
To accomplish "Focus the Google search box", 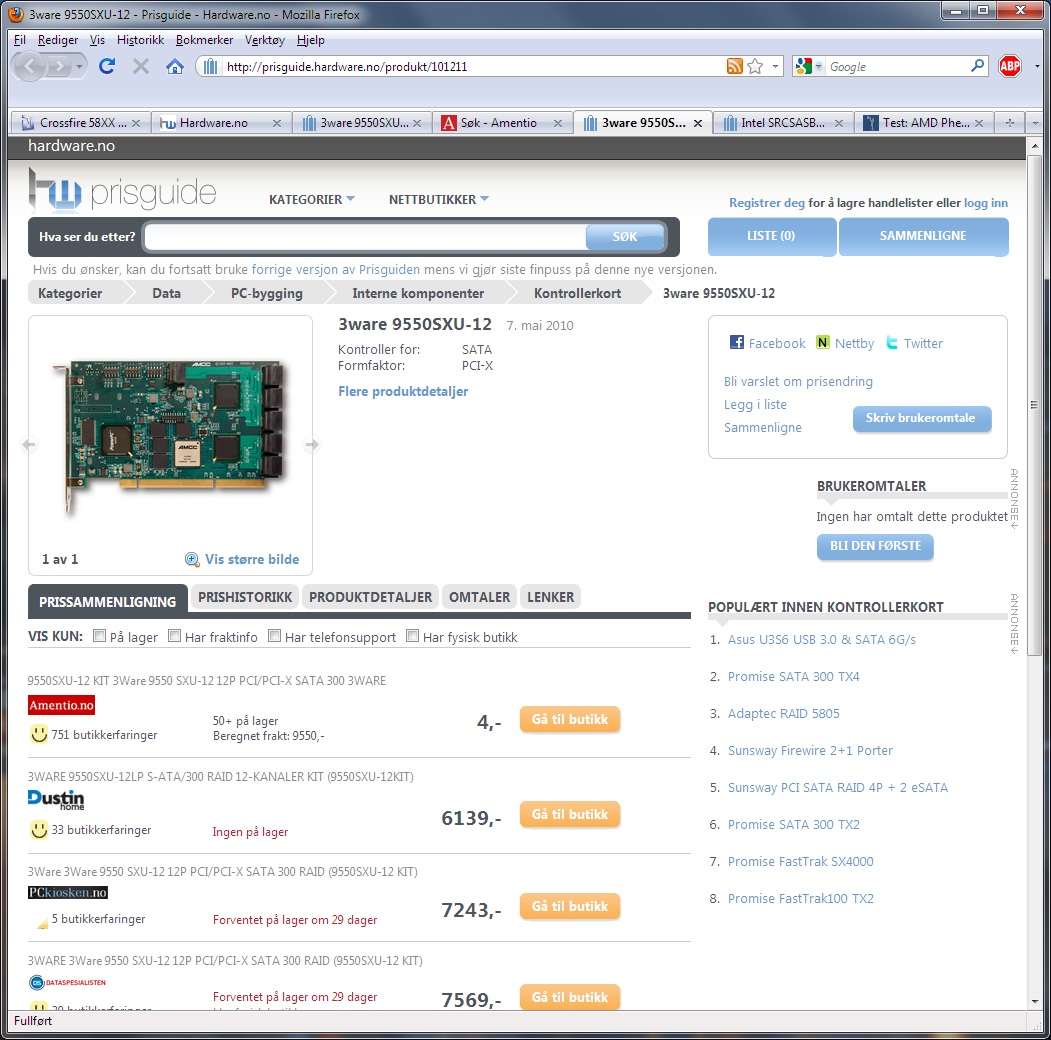I will (x=897, y=66).
